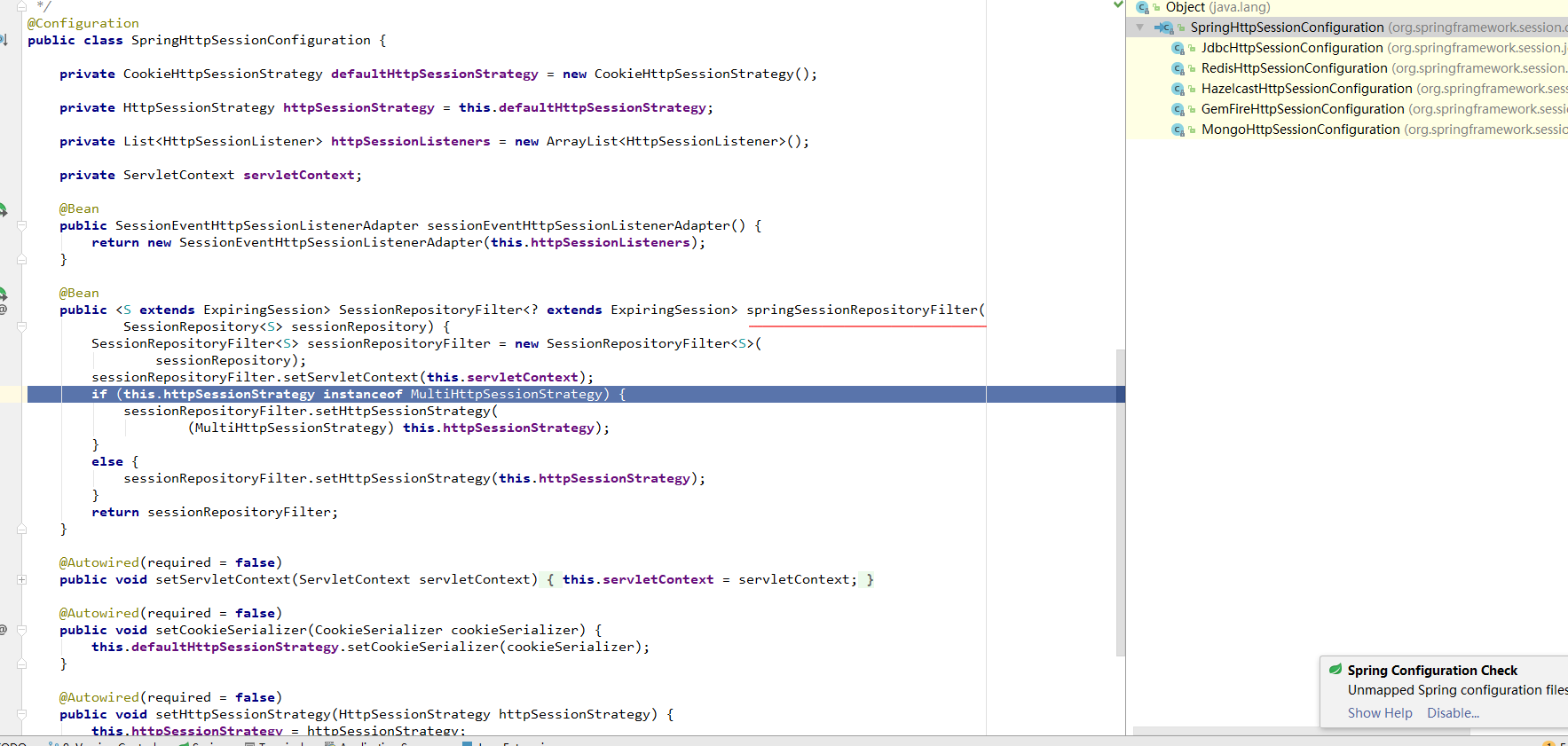Select RedisHttpSessionConfiguration in hierarchy tree
The height and width of the screenshot is (746, 1568).
[x=1383, y=68]
